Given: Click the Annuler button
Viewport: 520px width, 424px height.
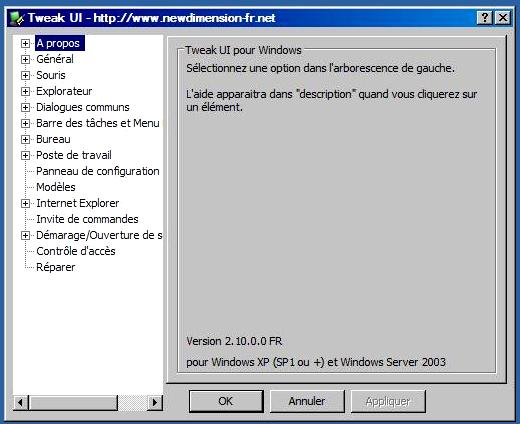Looking at the screenshot, I should pos(307,401).
